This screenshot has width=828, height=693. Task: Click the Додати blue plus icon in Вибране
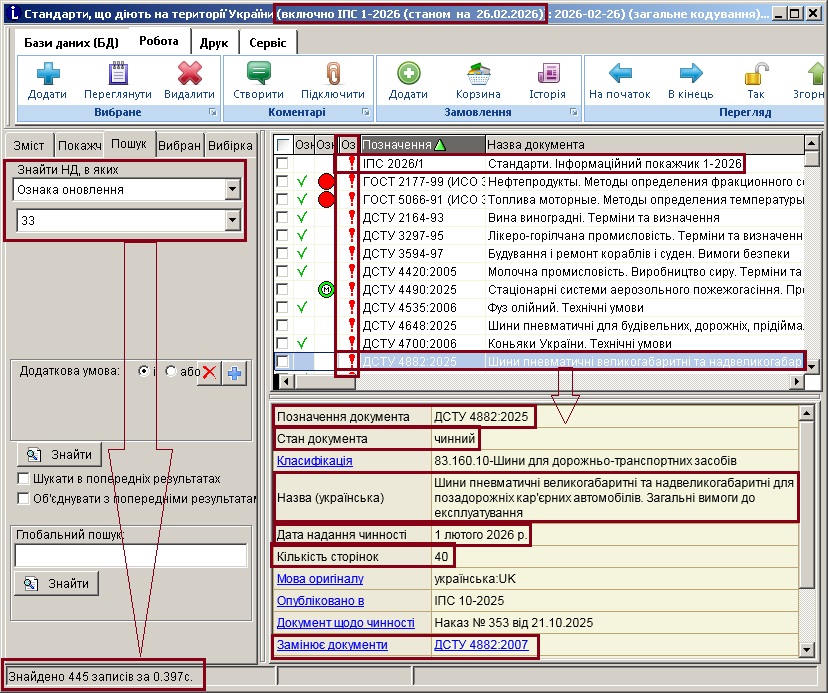click(x=47, y=74)
